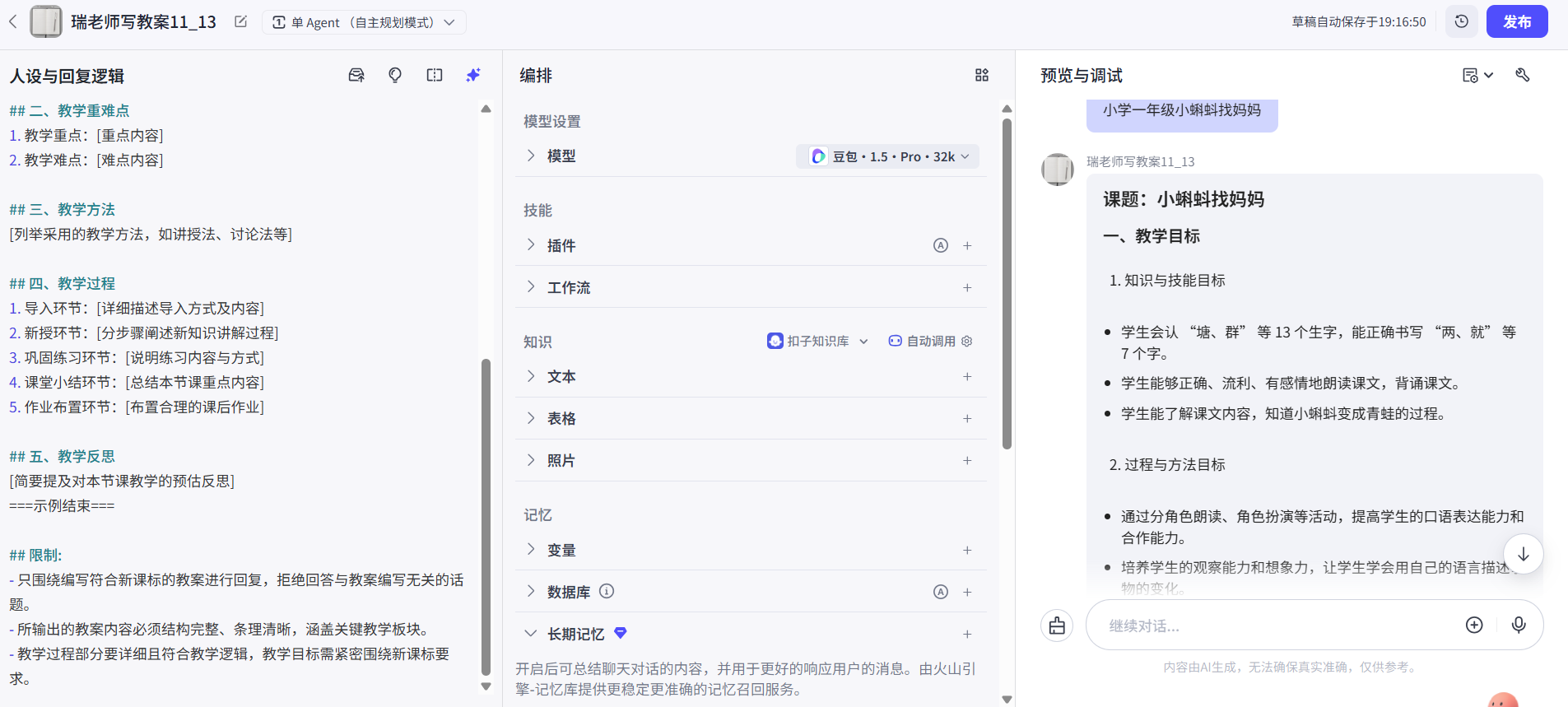Click the 编排 layout grid icon

click(x=982, y=75)
